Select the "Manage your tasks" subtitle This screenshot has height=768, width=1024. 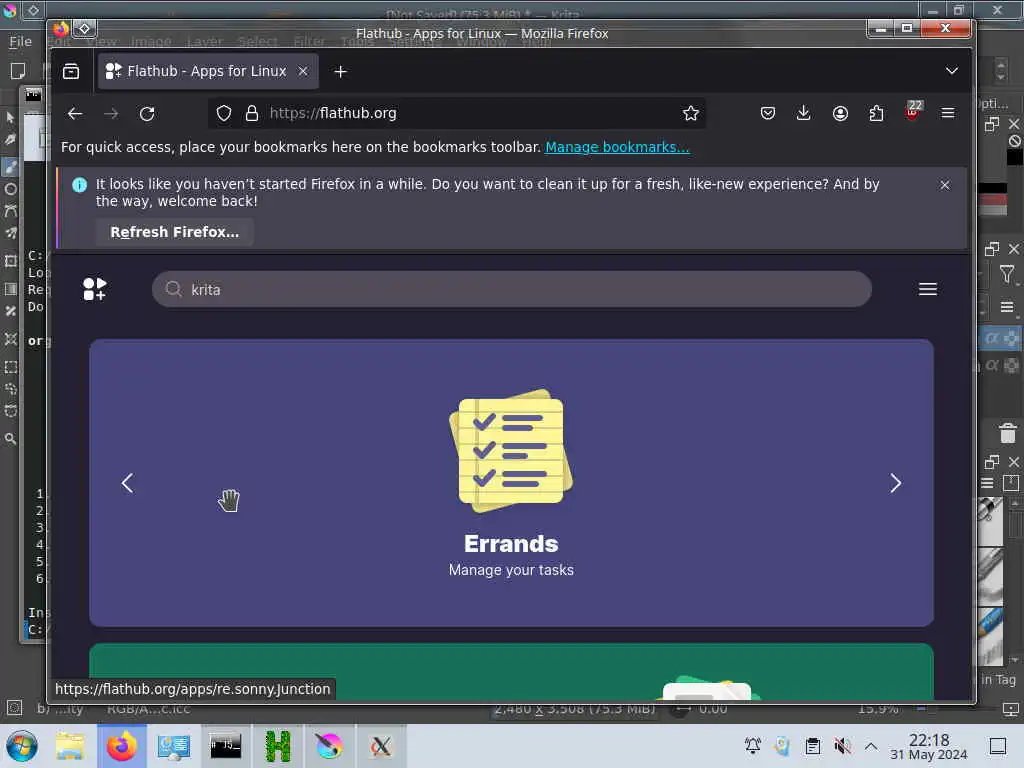coord(511,570)
